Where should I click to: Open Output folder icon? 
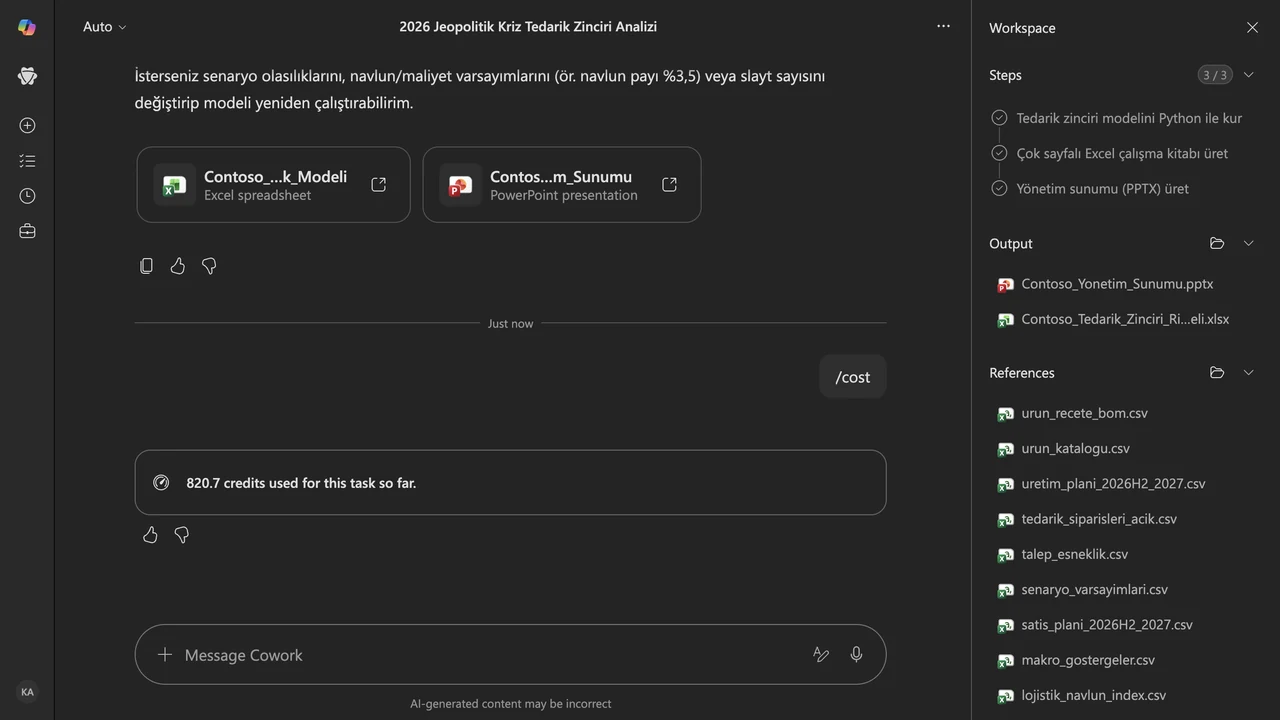click(1217, 244)
